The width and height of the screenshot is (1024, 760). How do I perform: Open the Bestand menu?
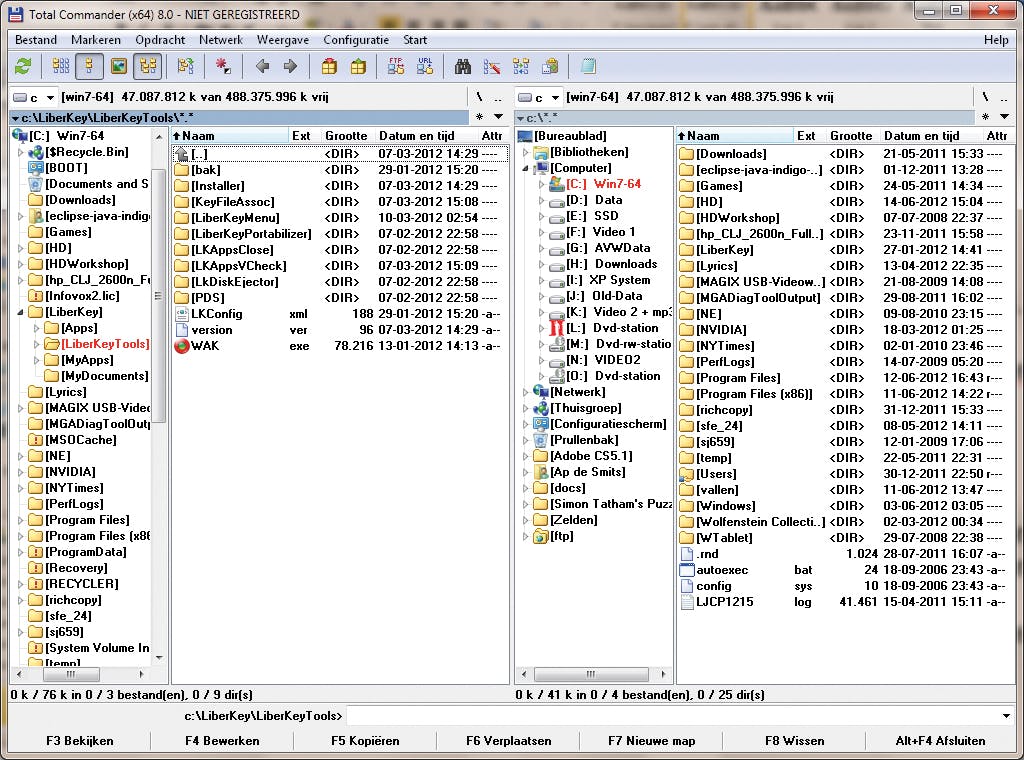pos(36,40)
